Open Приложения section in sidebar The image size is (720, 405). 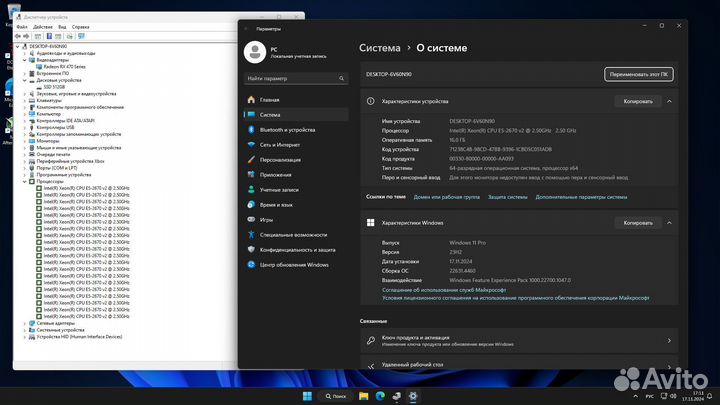coord(276,174)
